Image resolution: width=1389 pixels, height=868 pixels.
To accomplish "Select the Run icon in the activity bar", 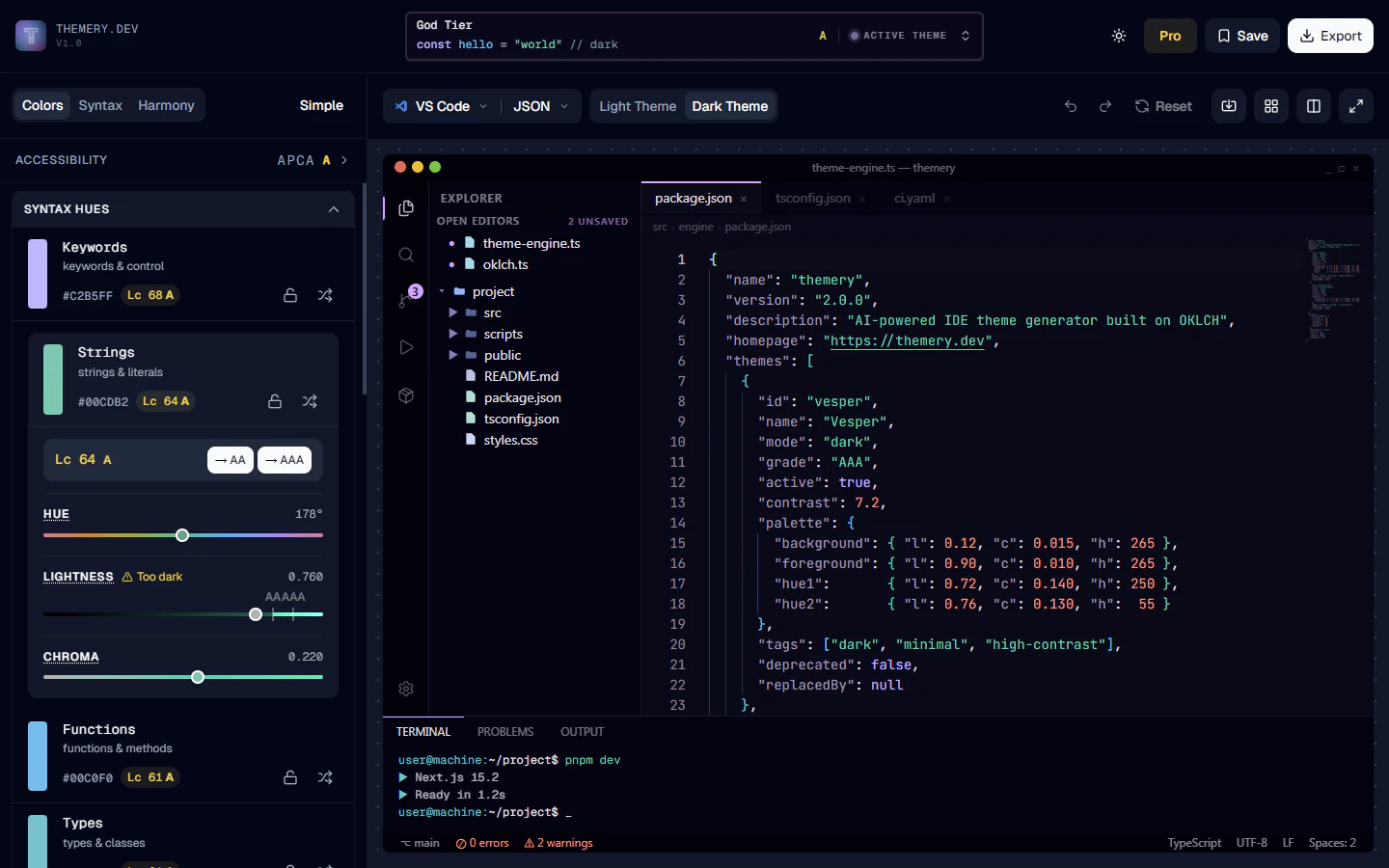I will pyautogui.click(x=406, y=346).
